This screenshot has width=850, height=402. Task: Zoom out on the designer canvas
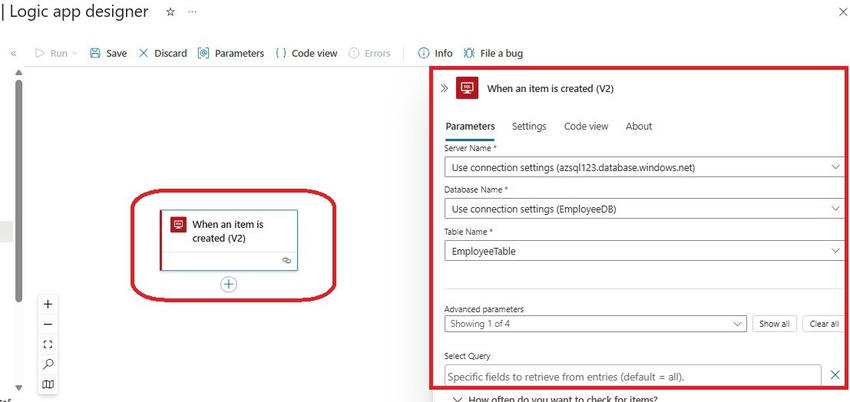pos(48,325)
